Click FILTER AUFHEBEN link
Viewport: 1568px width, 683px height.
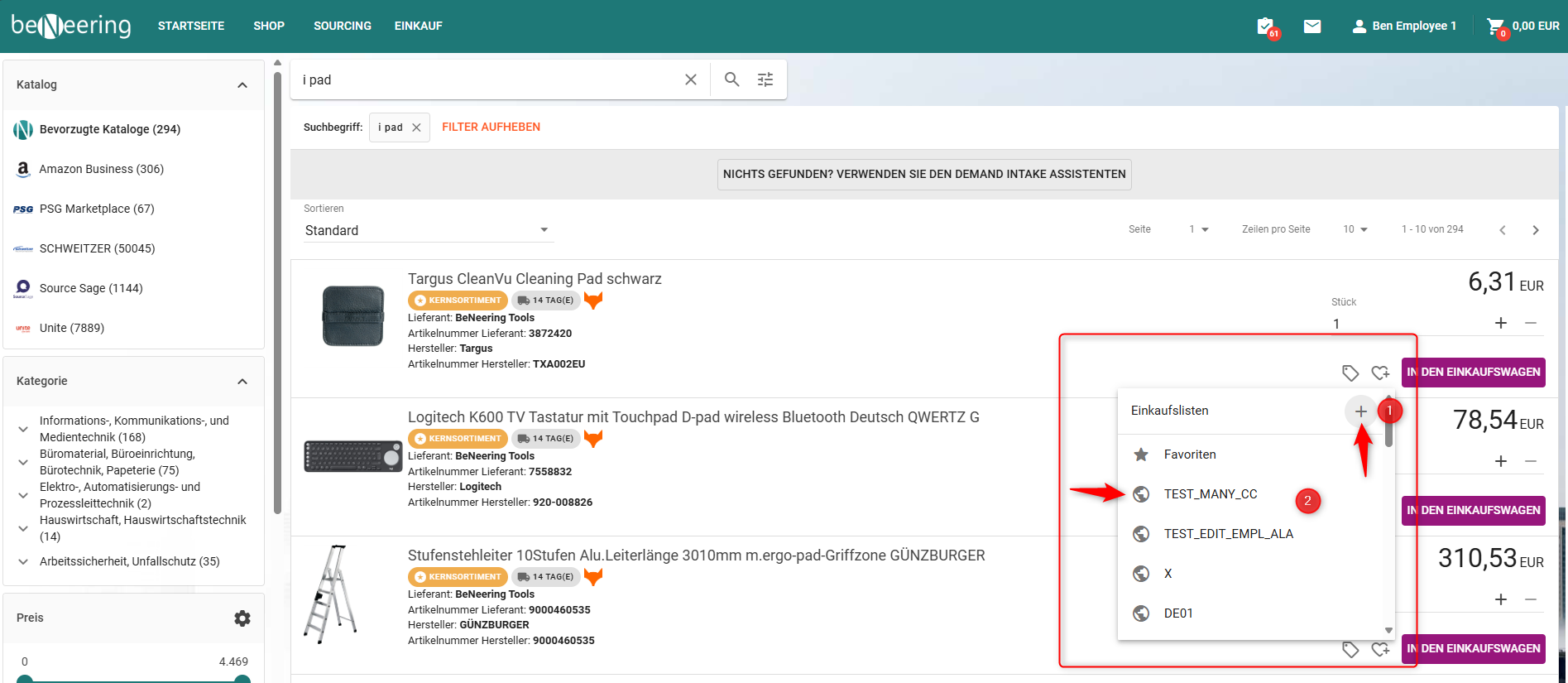point(491,127)
